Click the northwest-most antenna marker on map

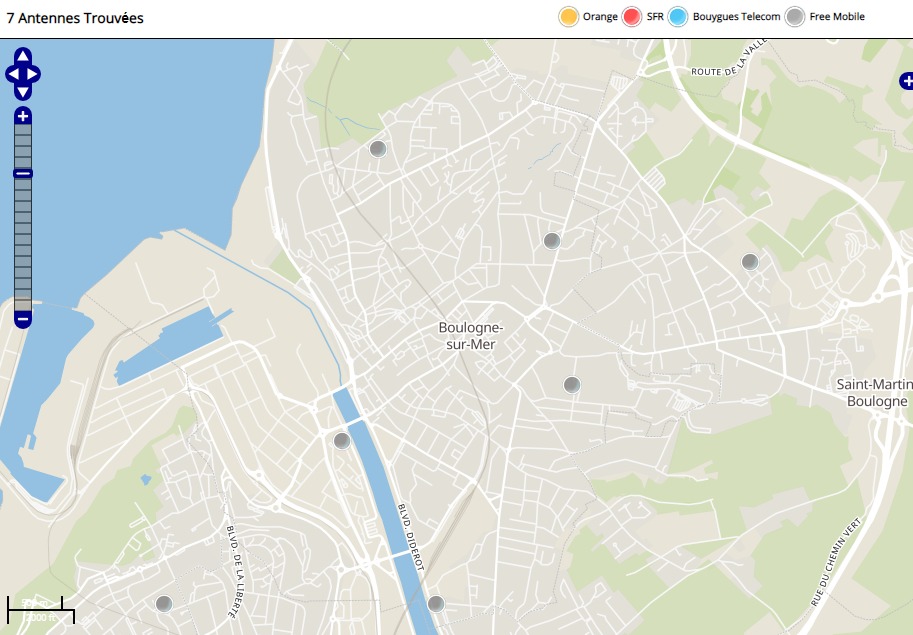(378, 149)
